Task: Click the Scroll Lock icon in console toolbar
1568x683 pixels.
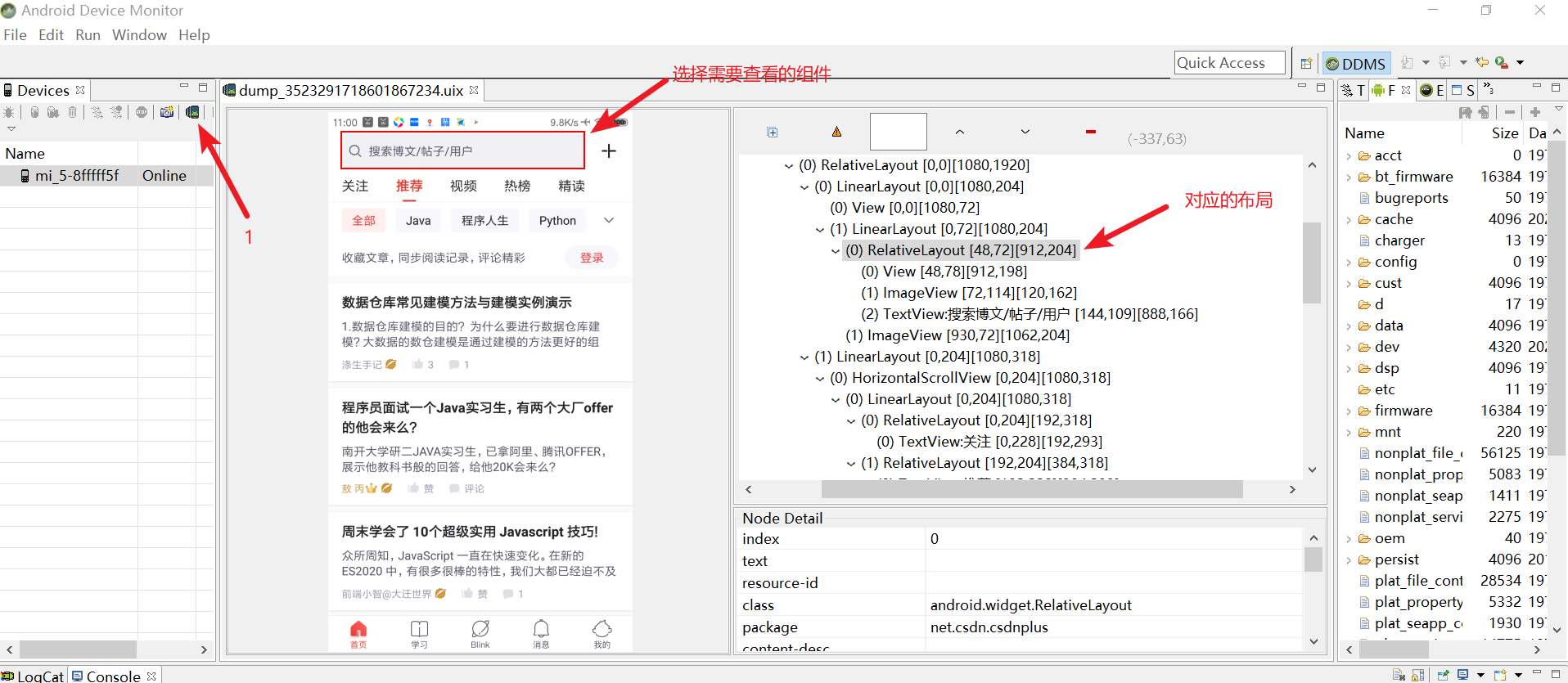Action: point(1418,675)
